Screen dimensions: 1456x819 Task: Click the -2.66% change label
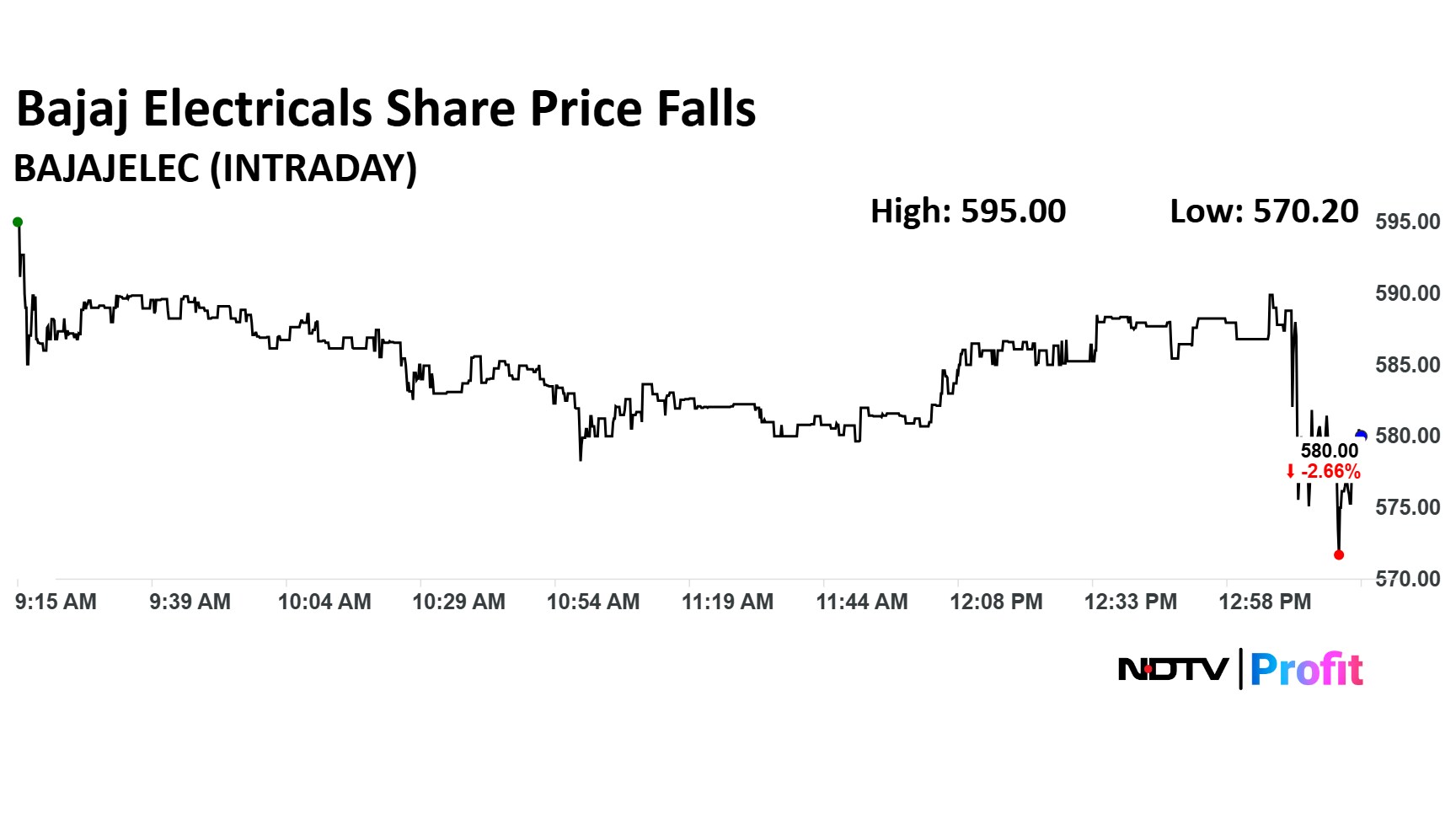click(1330, 472)
